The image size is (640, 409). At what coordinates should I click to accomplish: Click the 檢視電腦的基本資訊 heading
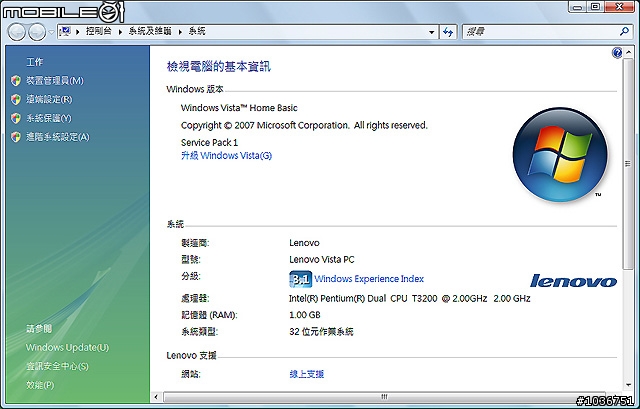tap(219, 67)
